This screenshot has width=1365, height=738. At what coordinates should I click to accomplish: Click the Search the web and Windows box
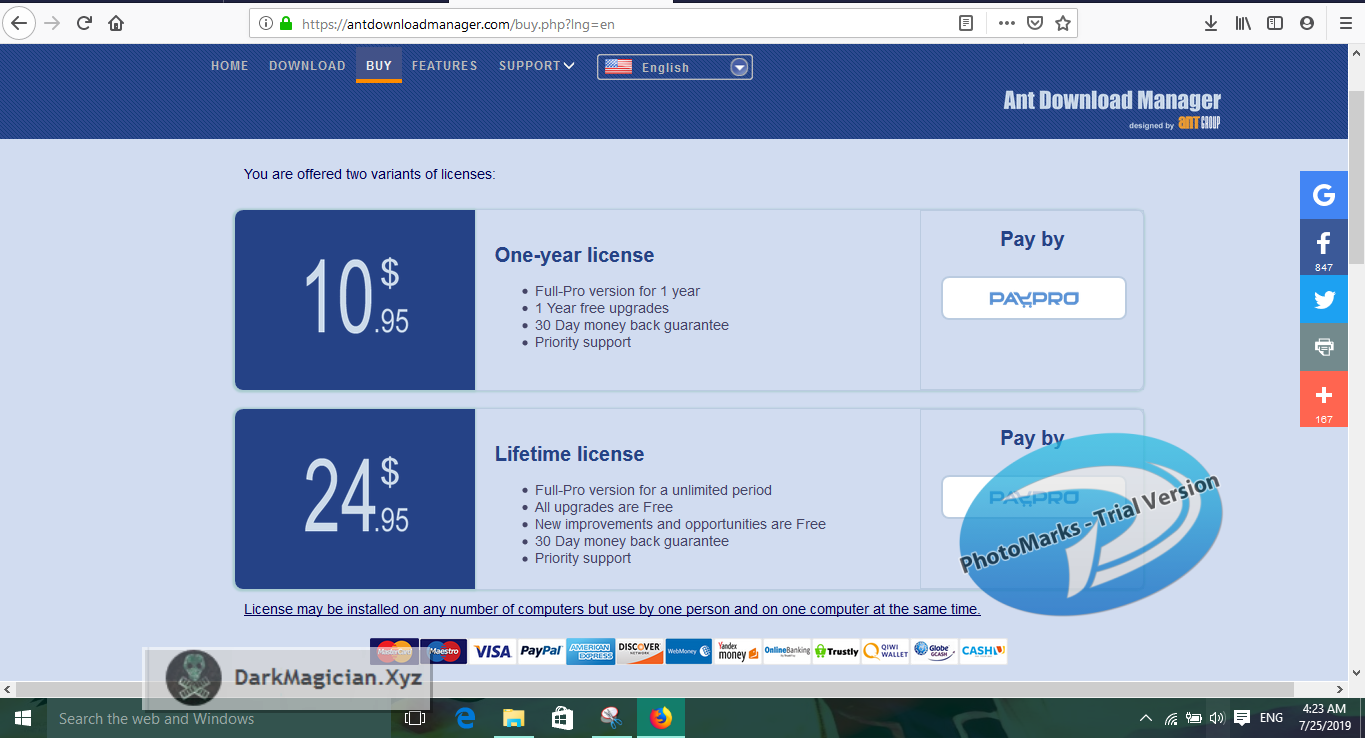click(x=217, y=718)
